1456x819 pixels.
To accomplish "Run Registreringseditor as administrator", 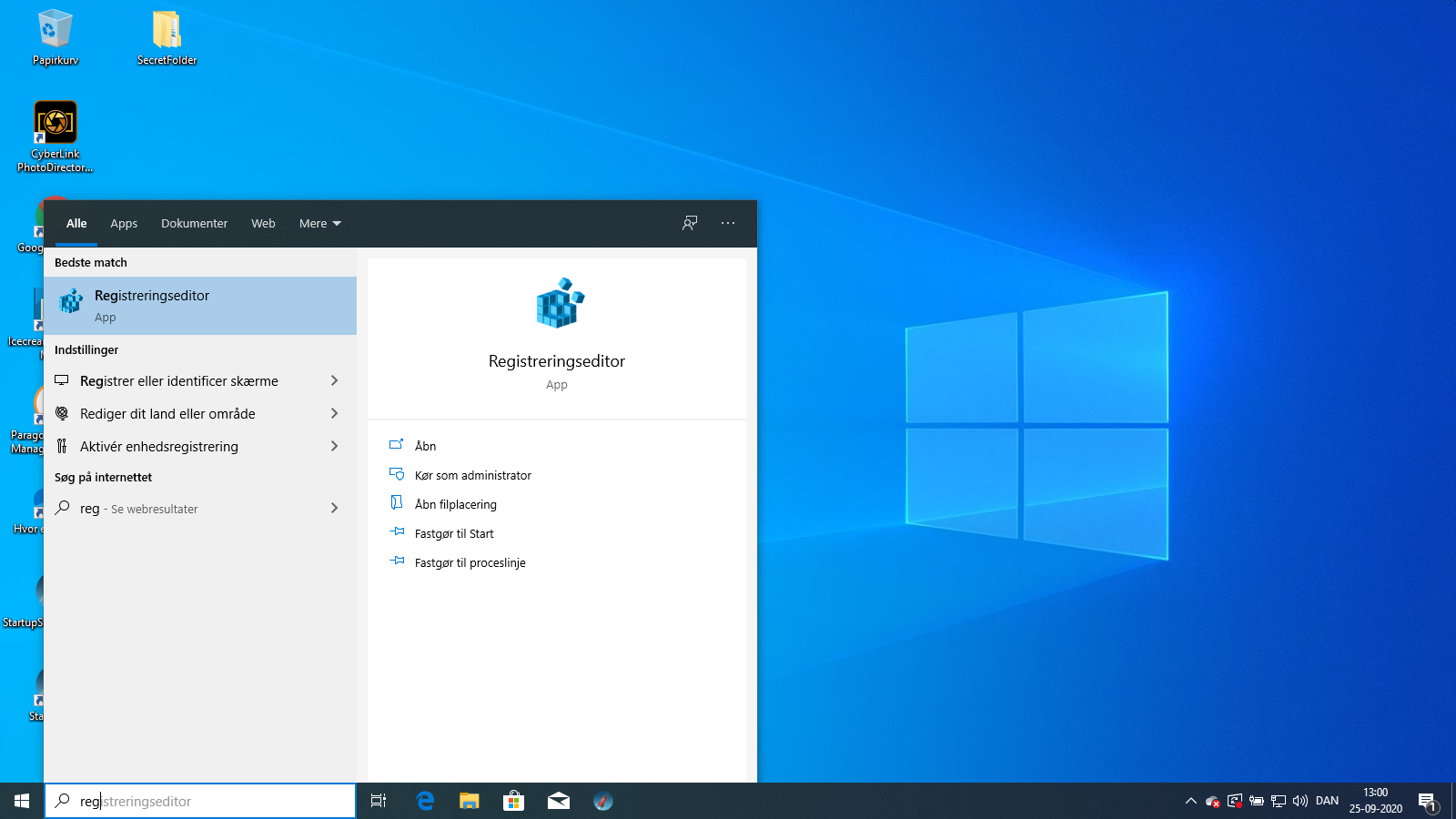I will click(472, 474).
